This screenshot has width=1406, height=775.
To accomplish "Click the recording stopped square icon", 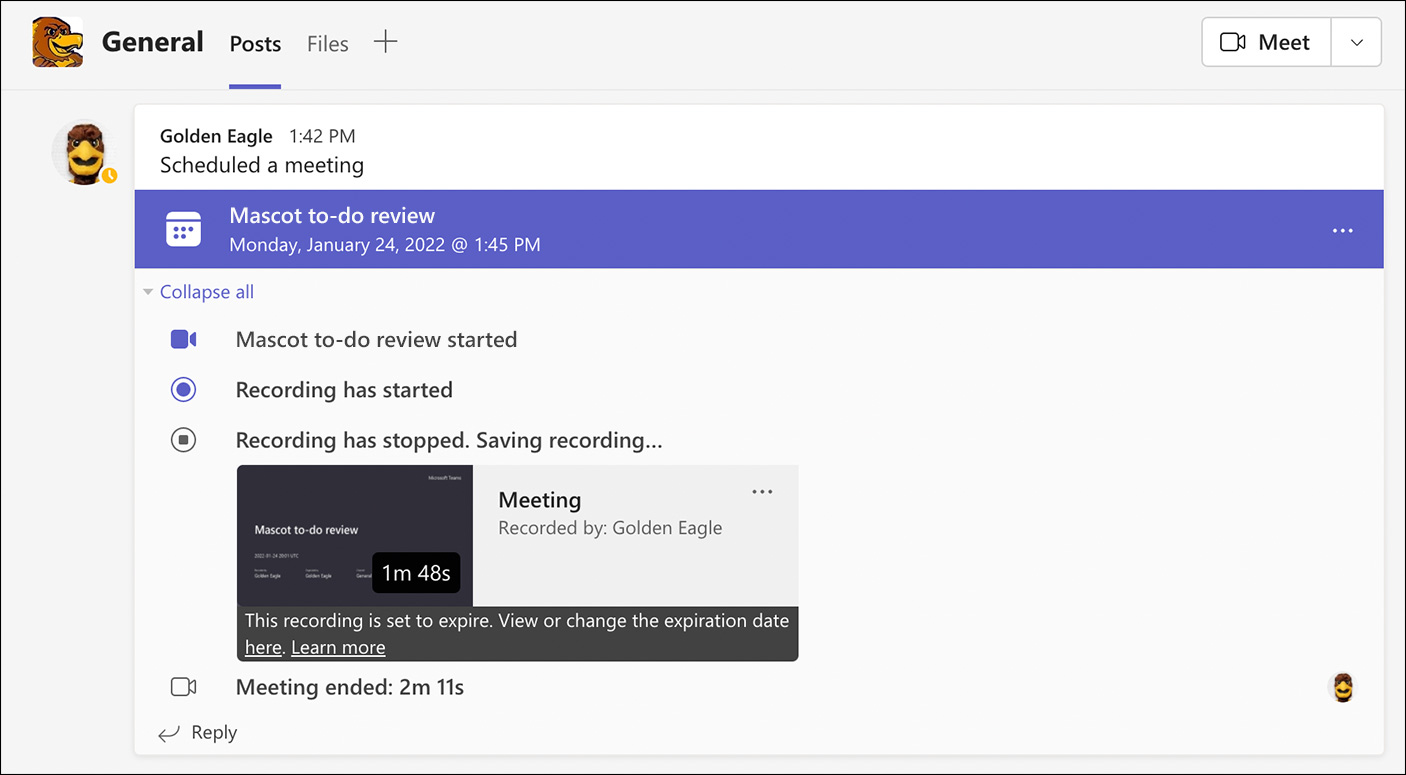I will coord(184,439).
